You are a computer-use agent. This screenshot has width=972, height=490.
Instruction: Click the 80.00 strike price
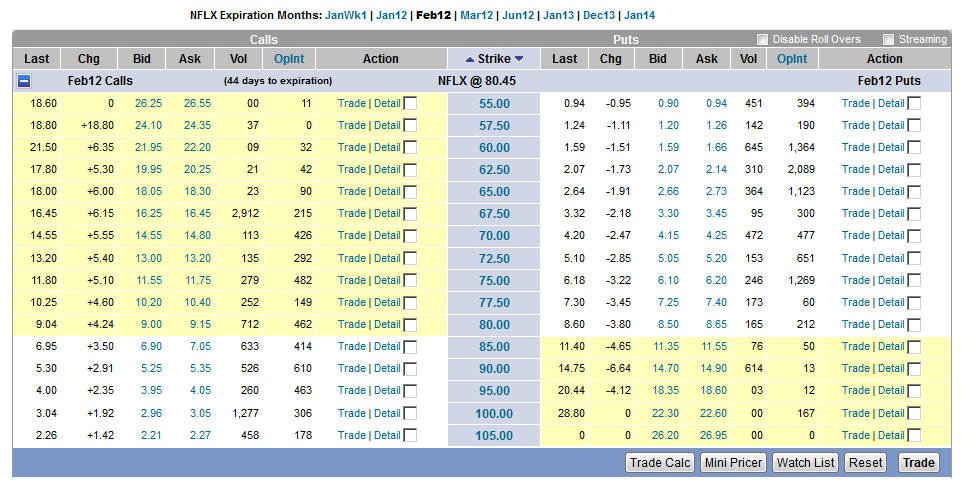pyautogui.click(x=494, y=325)
